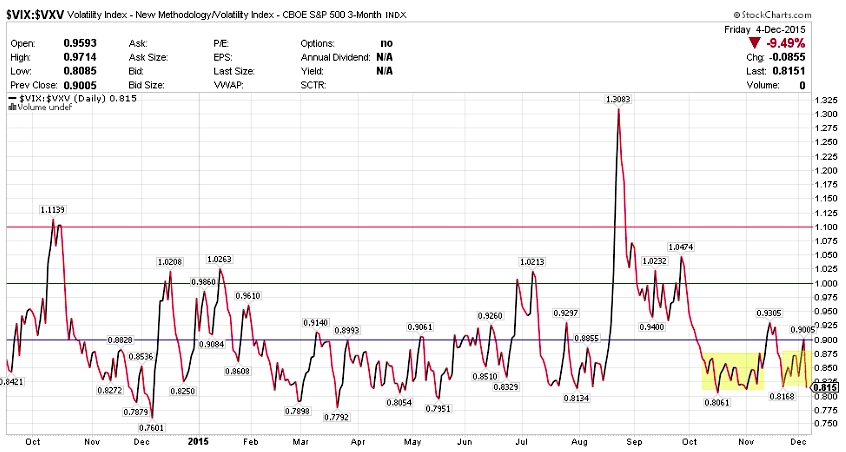
Task: Click the Open value 0.9593
Action: pos(80,43)
